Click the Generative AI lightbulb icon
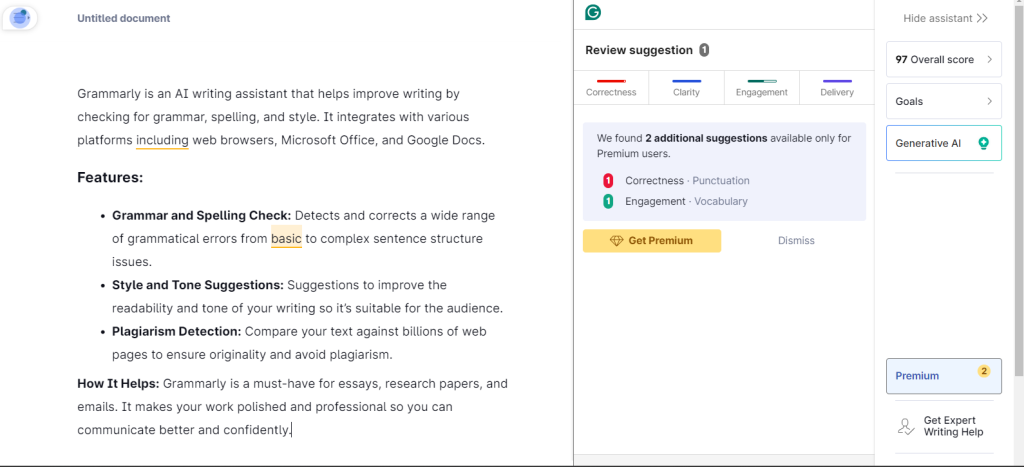 984,143
